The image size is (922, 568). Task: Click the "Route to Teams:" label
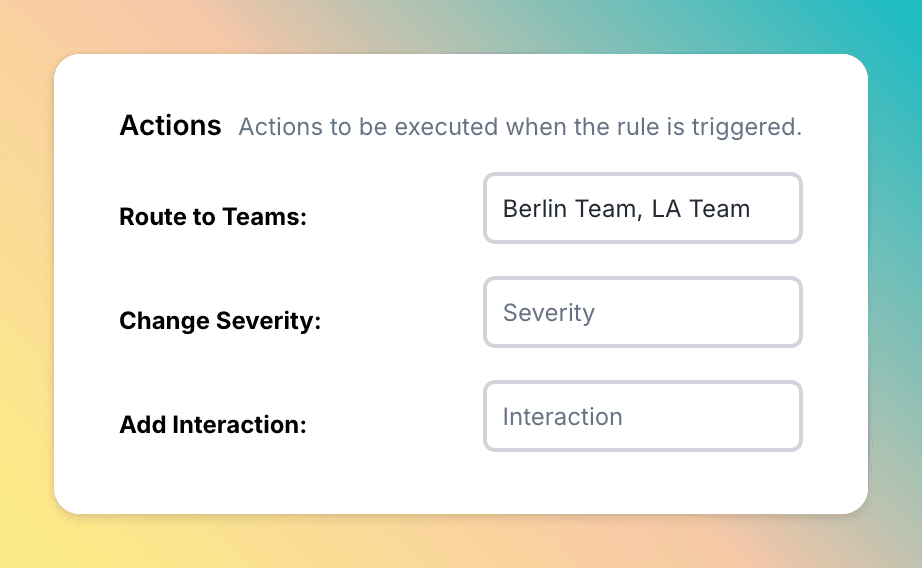pyautogui.click(x=213, y=217)
